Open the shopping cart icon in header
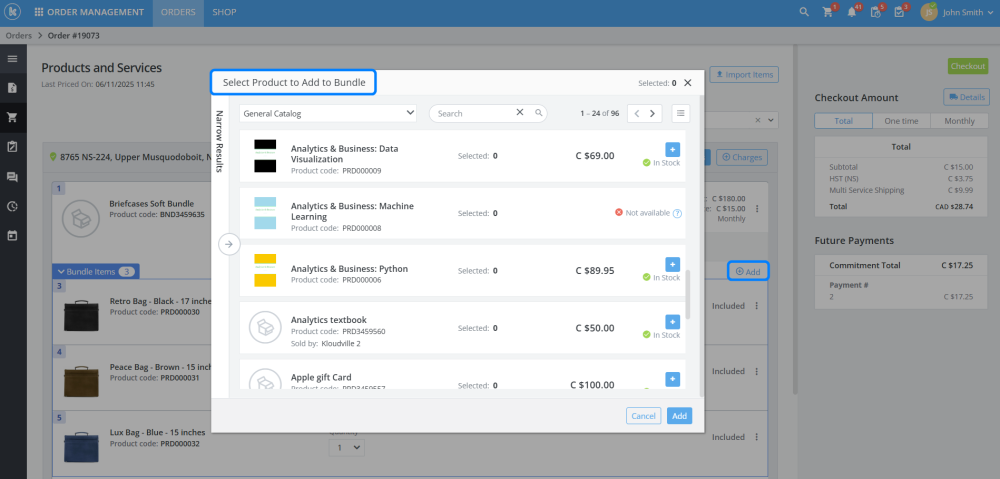The image size is (1000, 479). (828, 12)
